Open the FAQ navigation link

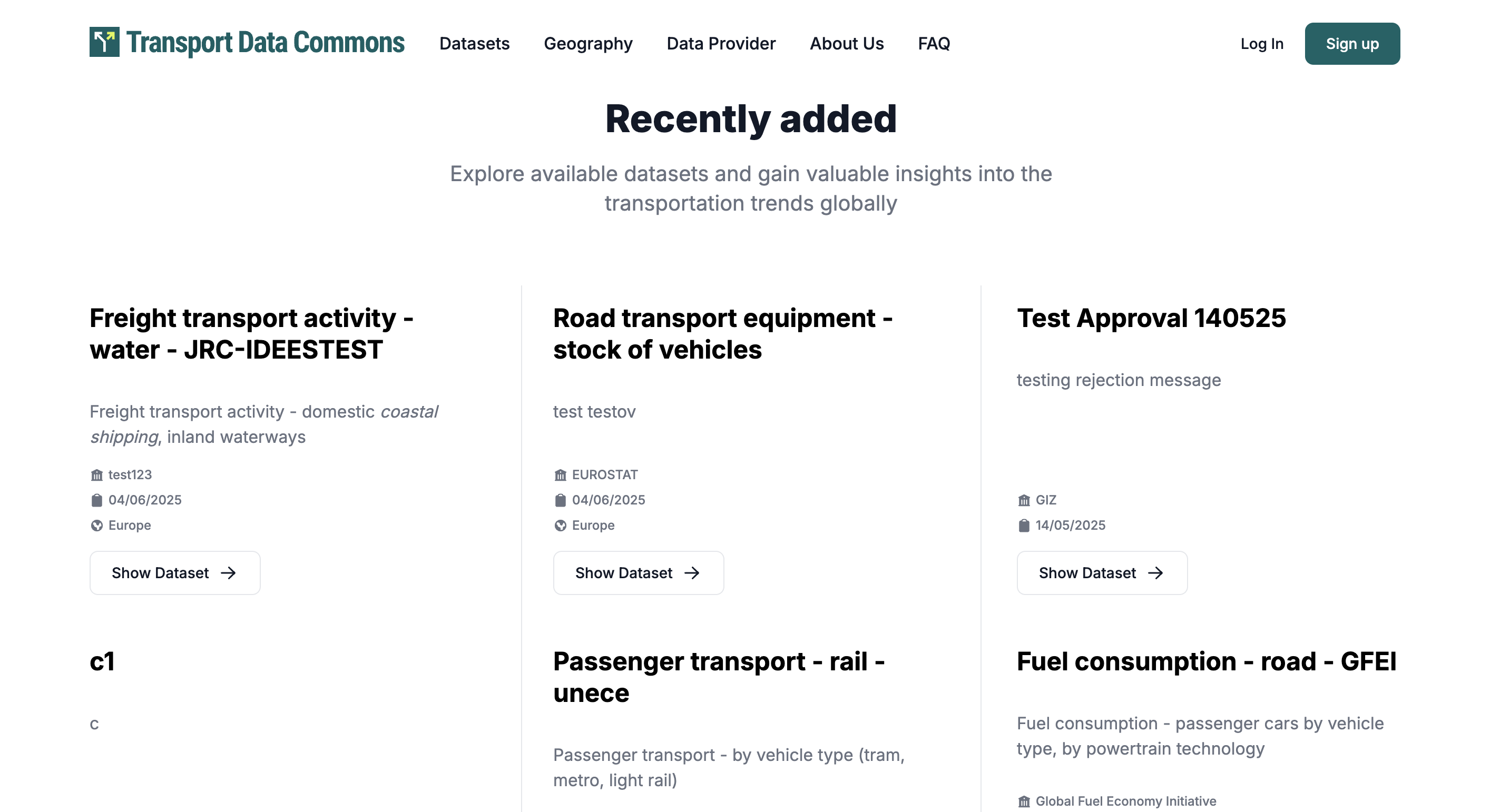tap(934, 44)
